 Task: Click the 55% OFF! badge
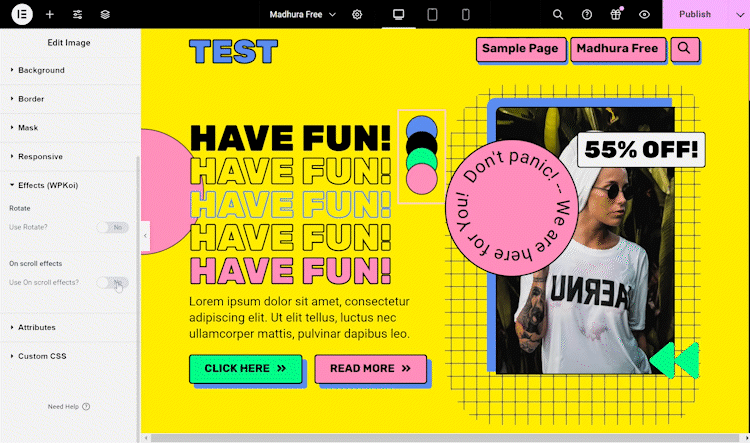pos(641,150)
